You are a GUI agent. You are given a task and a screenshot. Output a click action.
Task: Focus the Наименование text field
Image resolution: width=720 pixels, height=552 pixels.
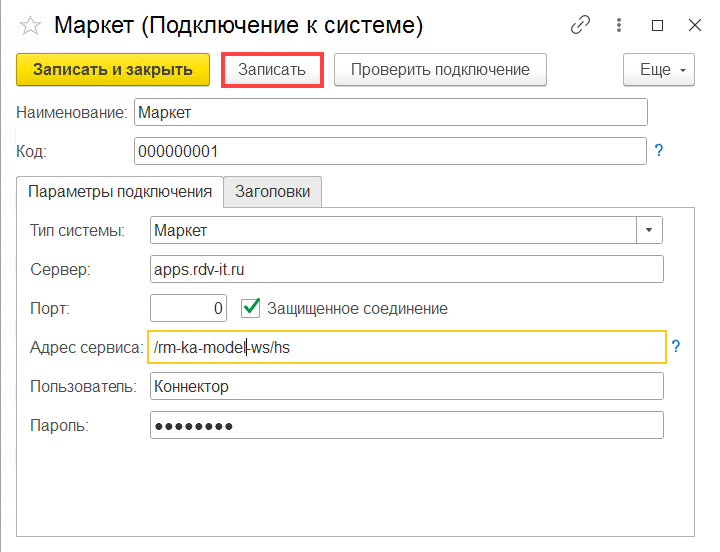[390, 113]
